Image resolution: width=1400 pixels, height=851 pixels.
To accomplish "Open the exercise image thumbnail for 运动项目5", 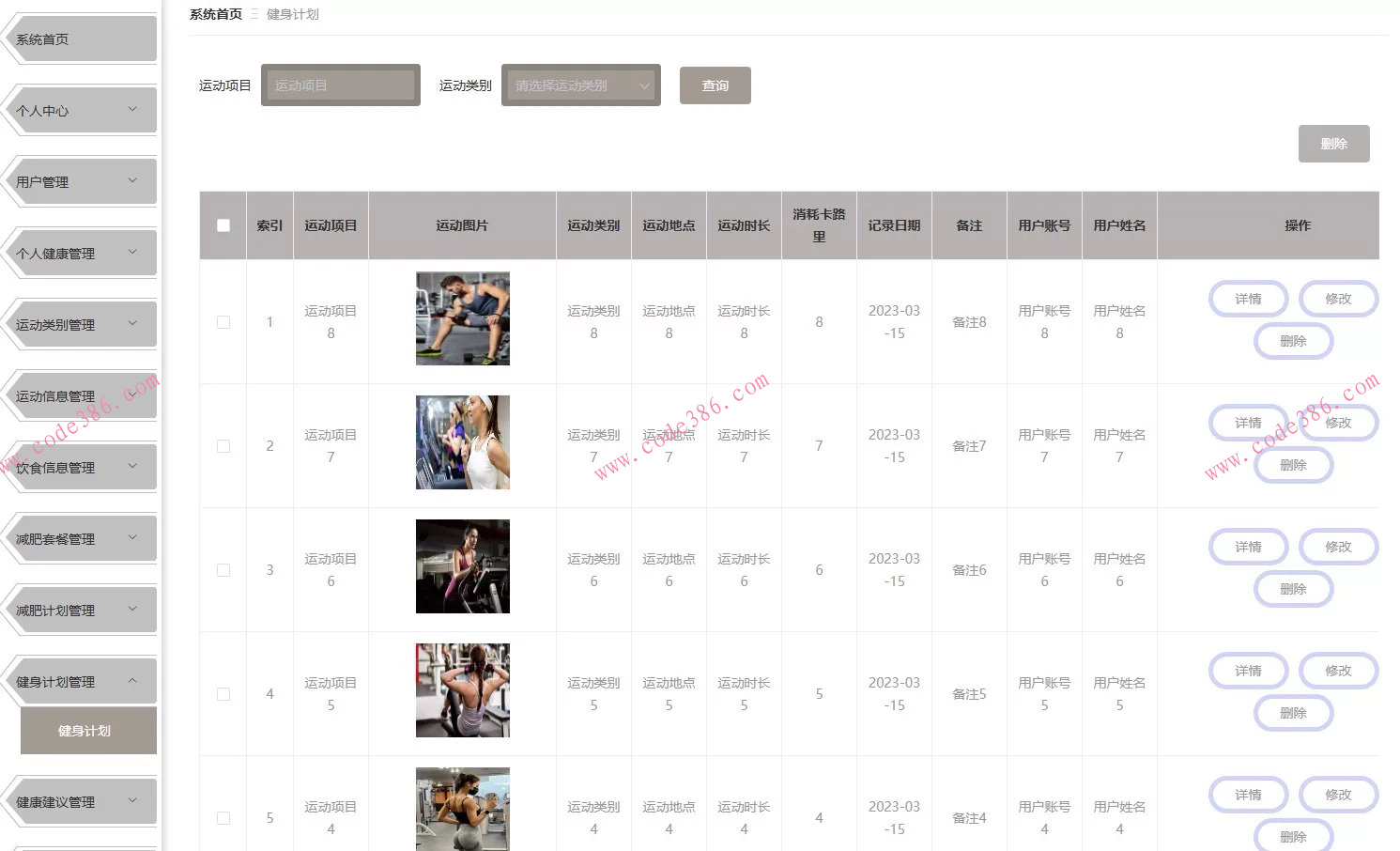I will tap(463, 690).
